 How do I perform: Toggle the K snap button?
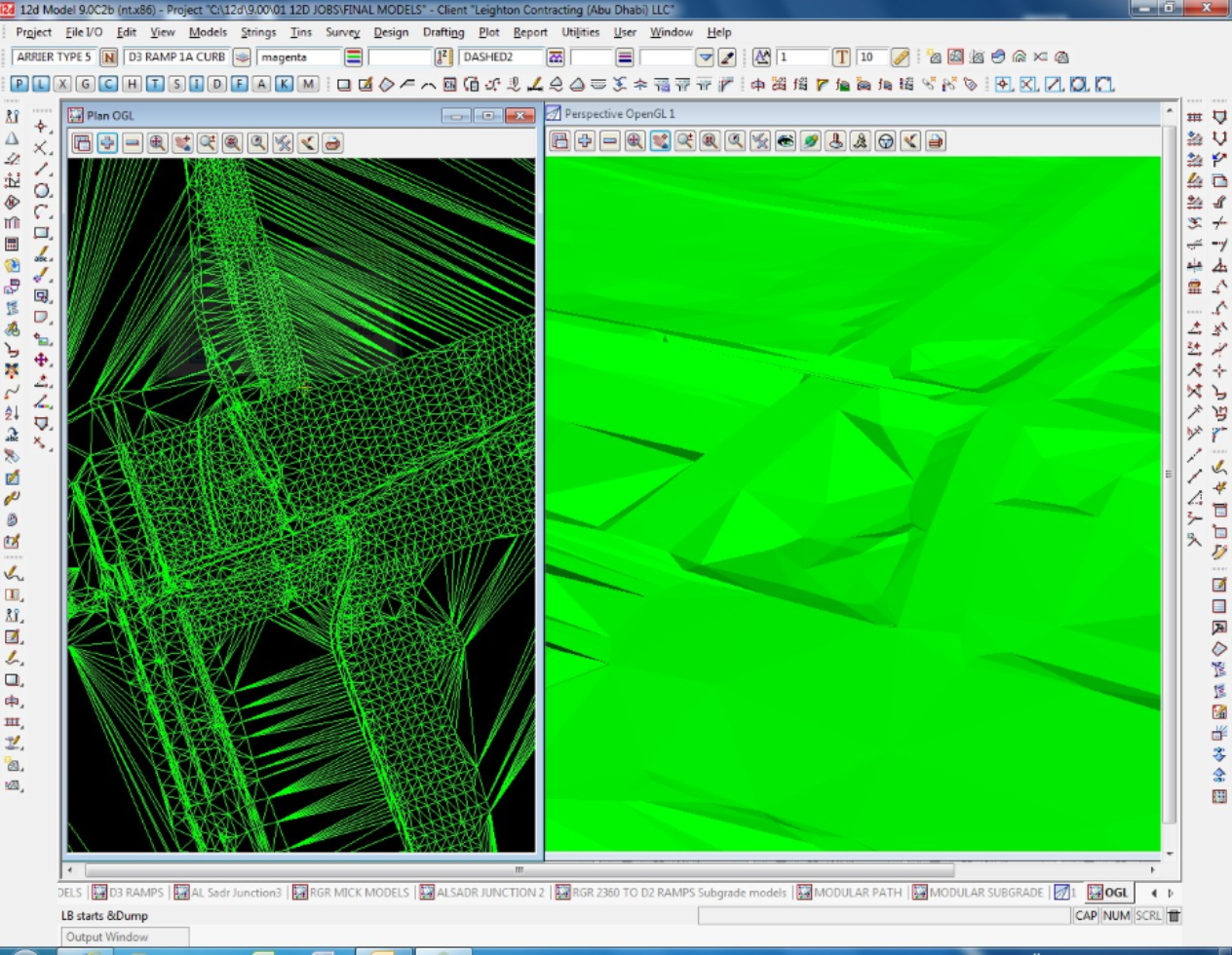284,85
